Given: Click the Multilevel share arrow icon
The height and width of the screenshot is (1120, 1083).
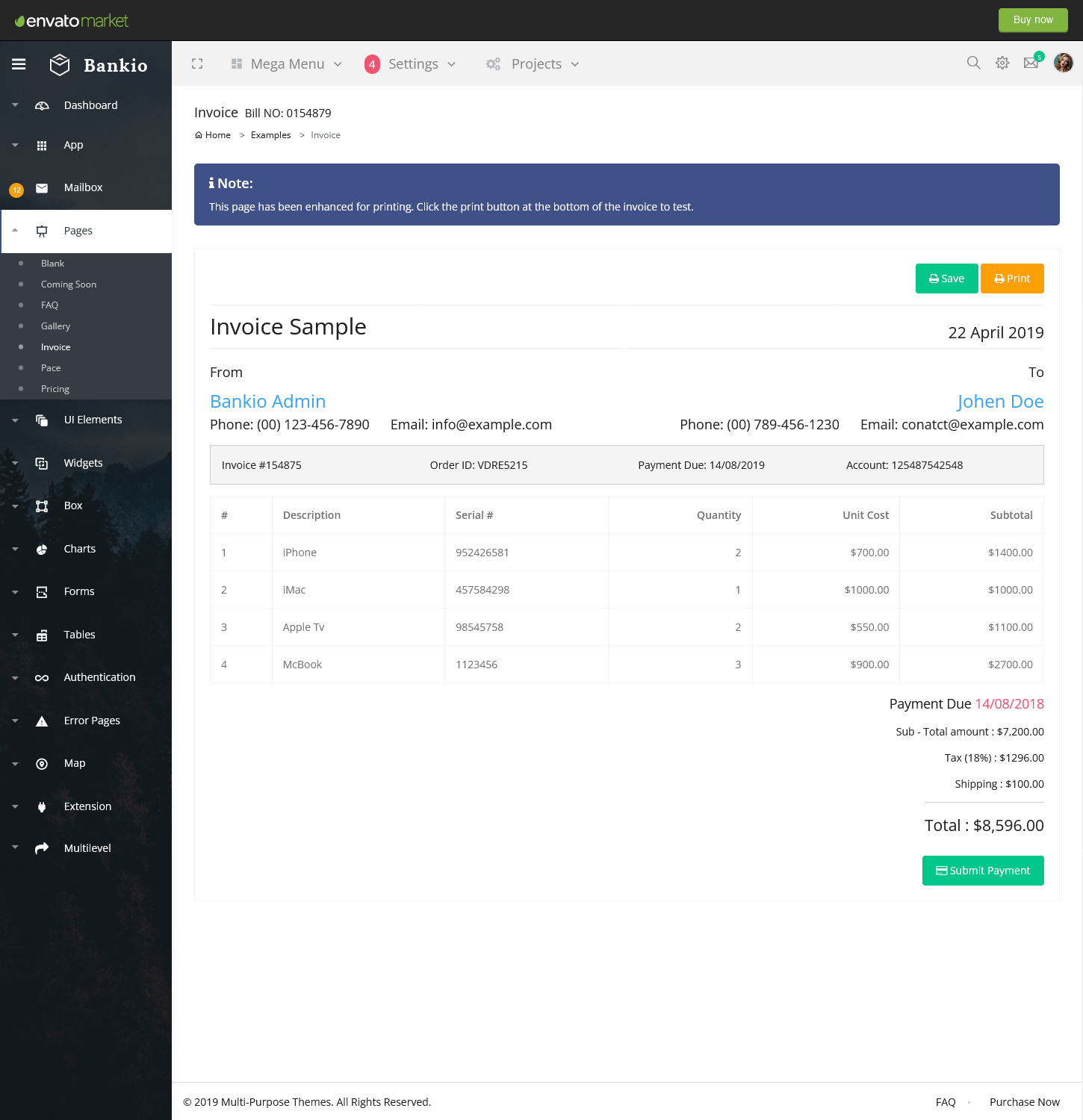Looking at the screenshot, I should tap(42, 848).
